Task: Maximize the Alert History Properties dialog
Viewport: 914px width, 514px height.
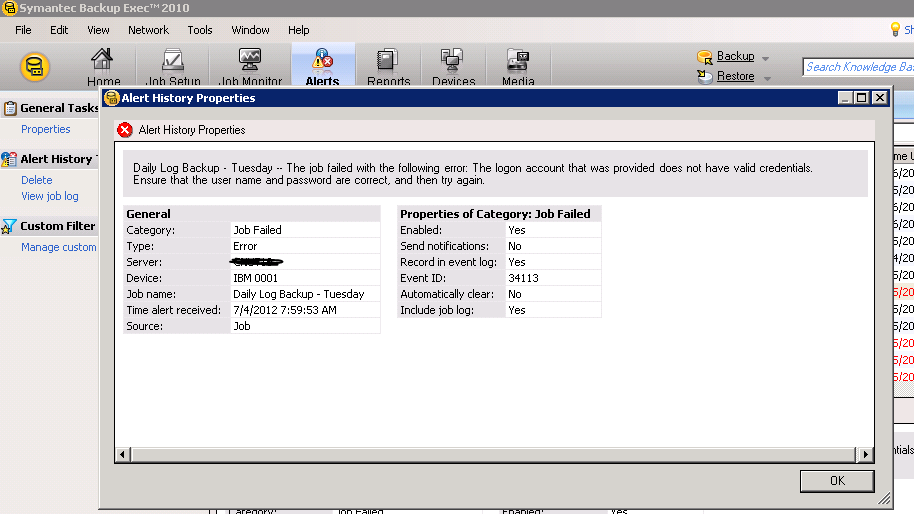Action: 862,98
